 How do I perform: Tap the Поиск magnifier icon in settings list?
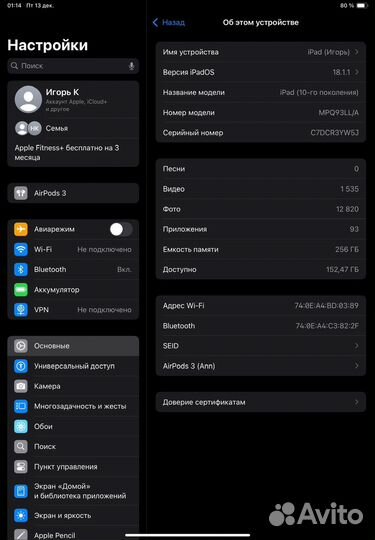(x=21, y=447)
